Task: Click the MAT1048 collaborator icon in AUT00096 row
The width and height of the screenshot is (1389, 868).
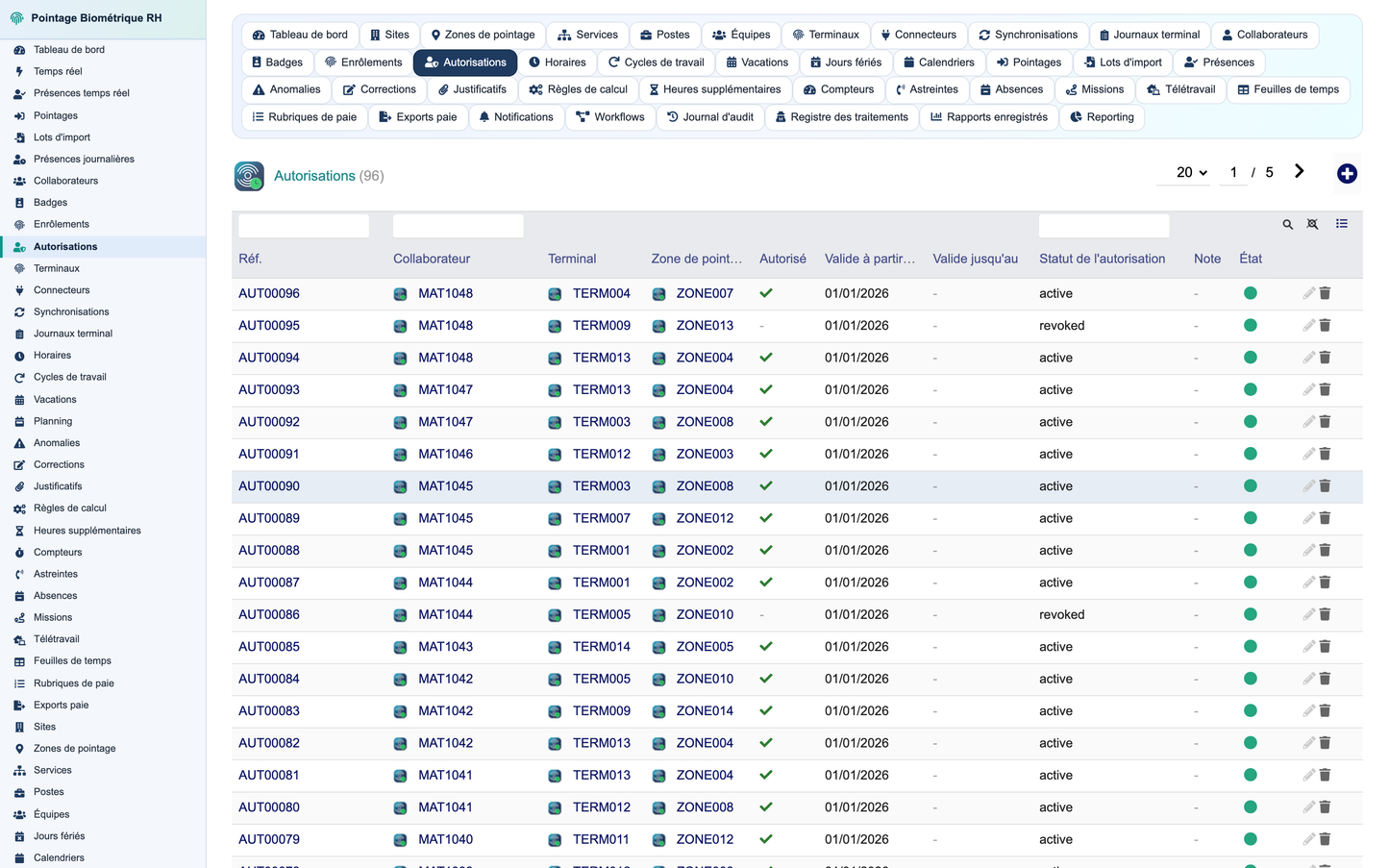Action: 400,294
